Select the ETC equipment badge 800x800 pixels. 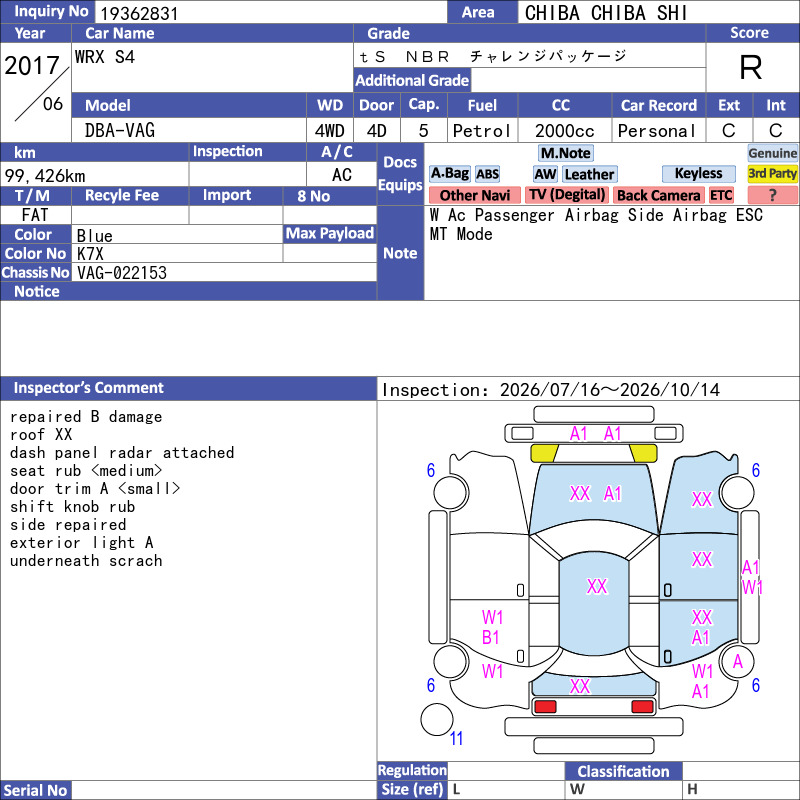click(721, 195)
